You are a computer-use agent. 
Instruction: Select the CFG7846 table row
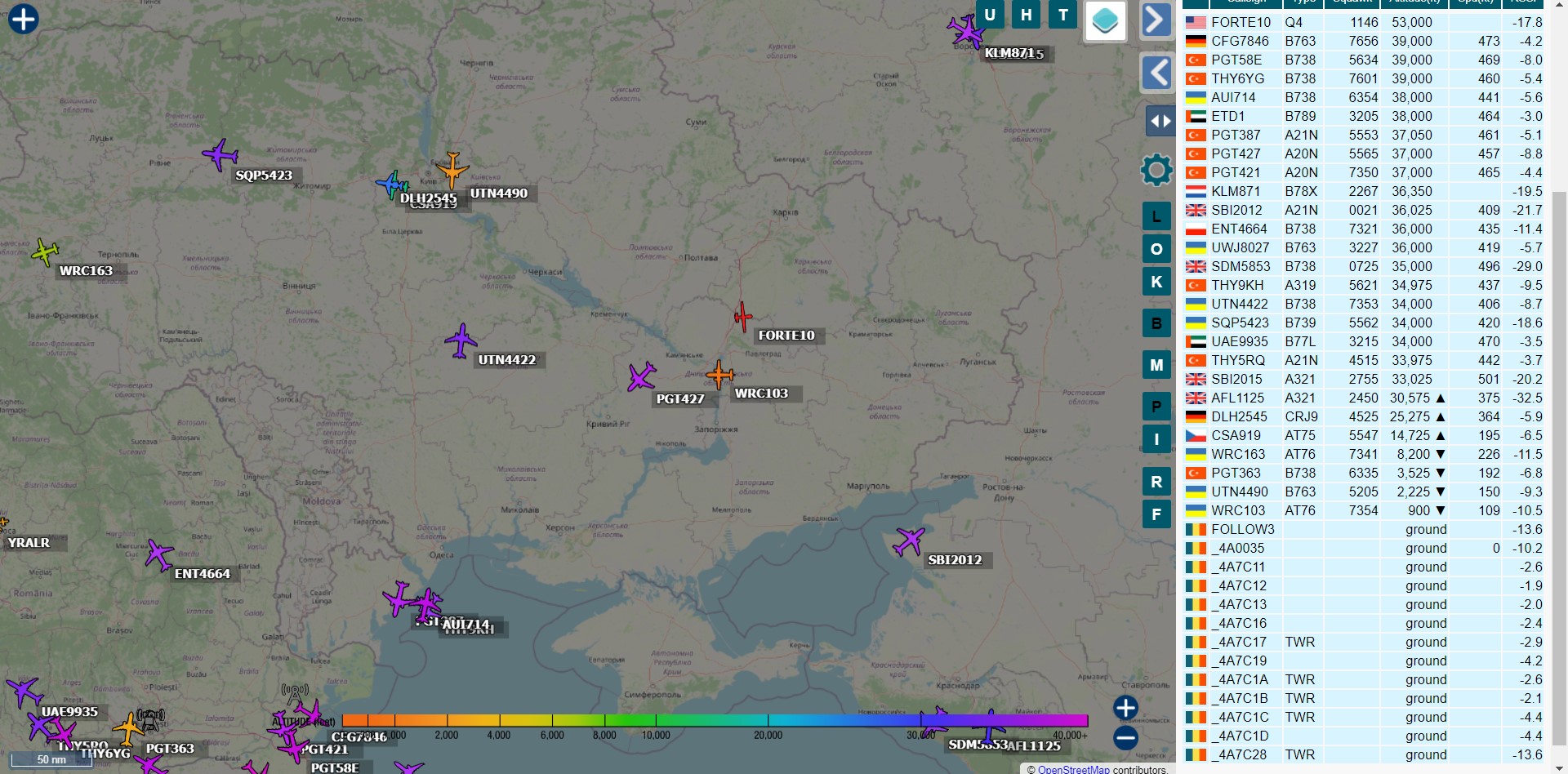click(1364, 41)
